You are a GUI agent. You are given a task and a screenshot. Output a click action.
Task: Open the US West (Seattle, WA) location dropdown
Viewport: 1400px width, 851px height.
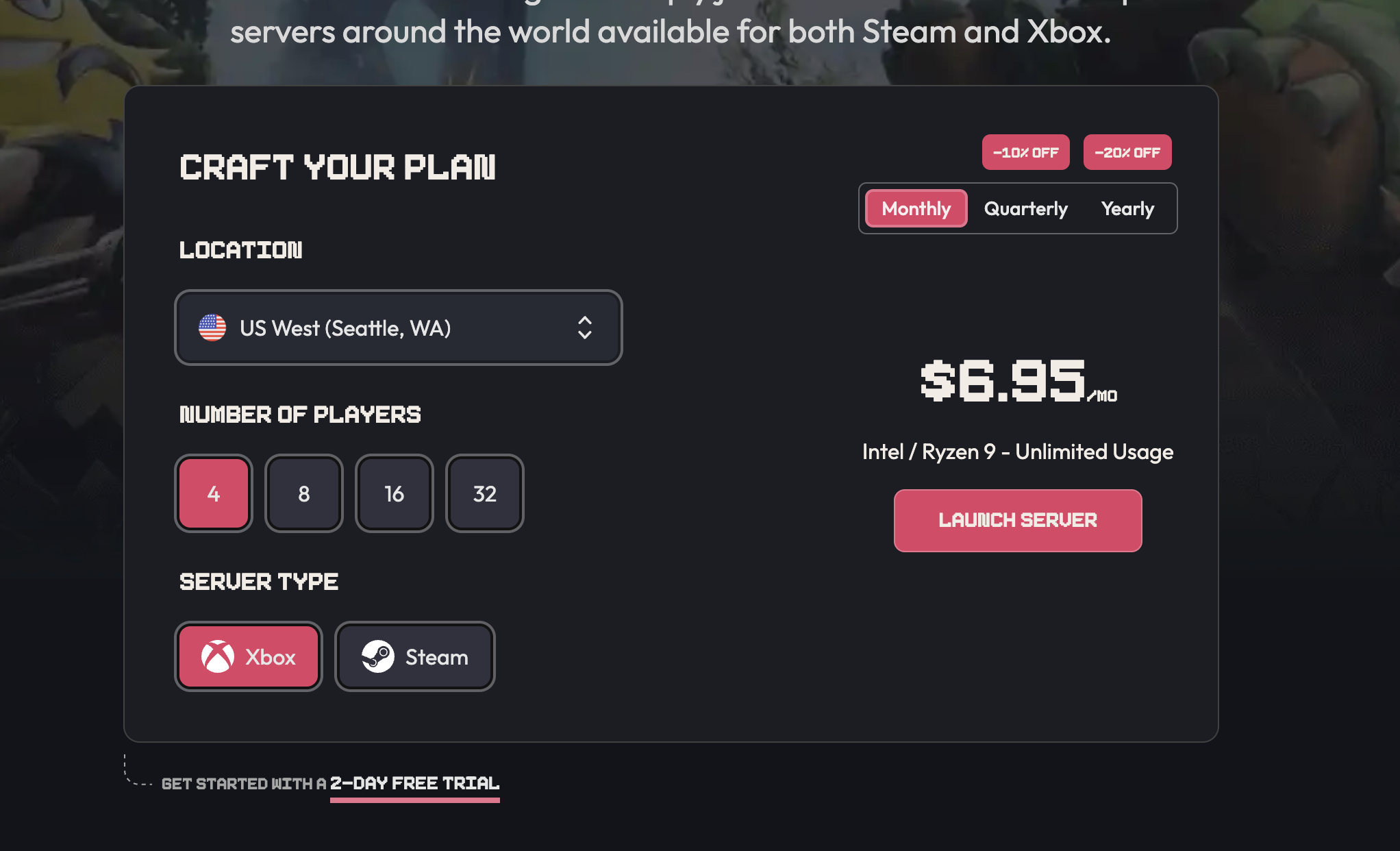pos(399,328)
